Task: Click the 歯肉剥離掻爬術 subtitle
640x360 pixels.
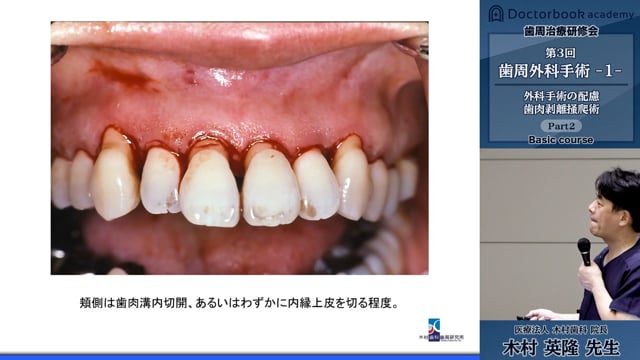Action: (x=561, y=109)
